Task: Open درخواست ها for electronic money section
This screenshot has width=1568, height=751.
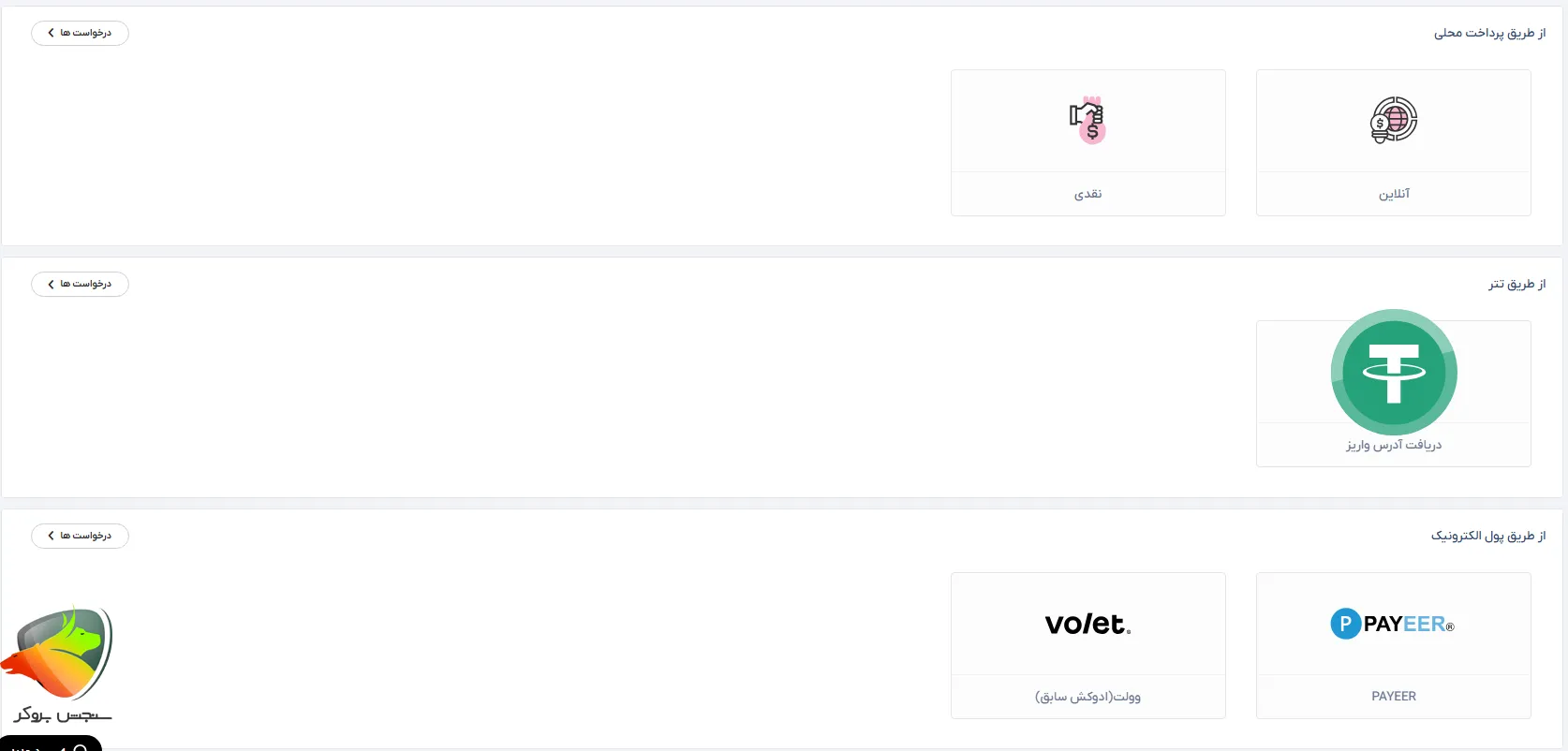Action: tap(86, 536)
